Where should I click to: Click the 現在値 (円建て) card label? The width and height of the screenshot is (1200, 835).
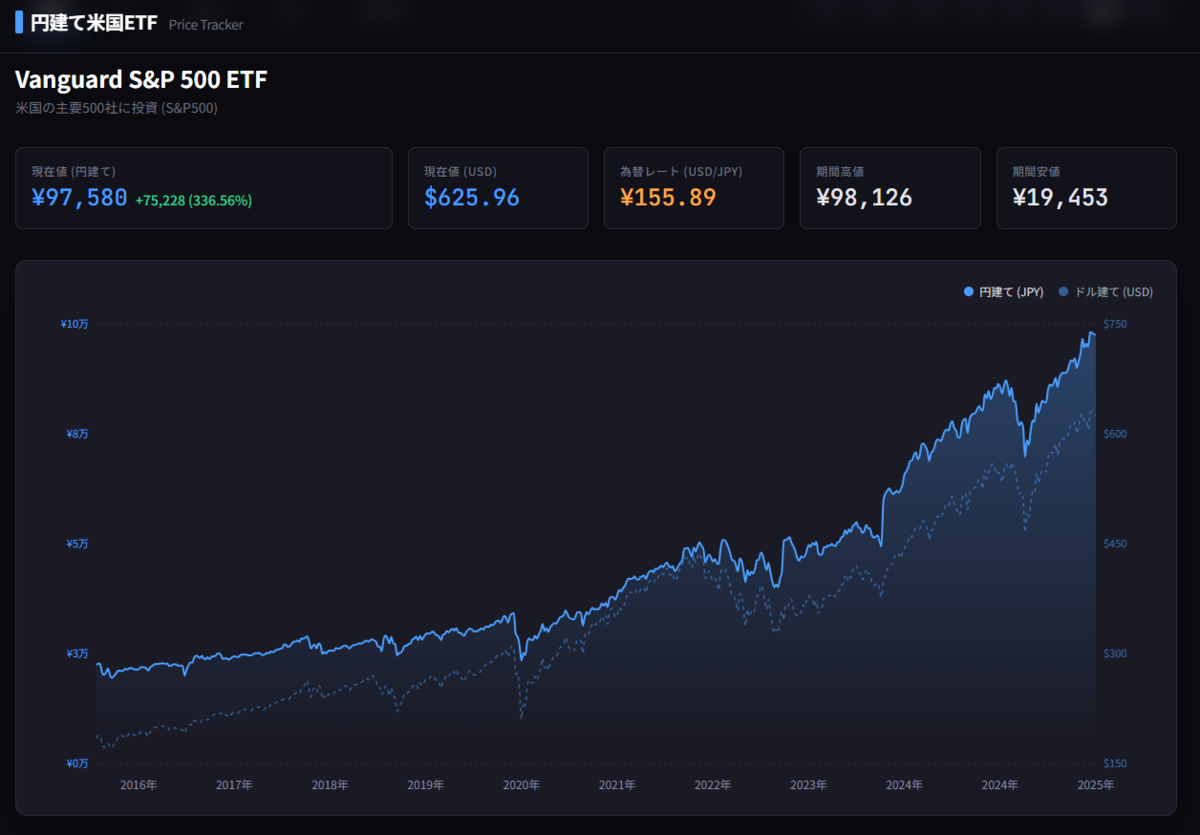coord(73,172)
